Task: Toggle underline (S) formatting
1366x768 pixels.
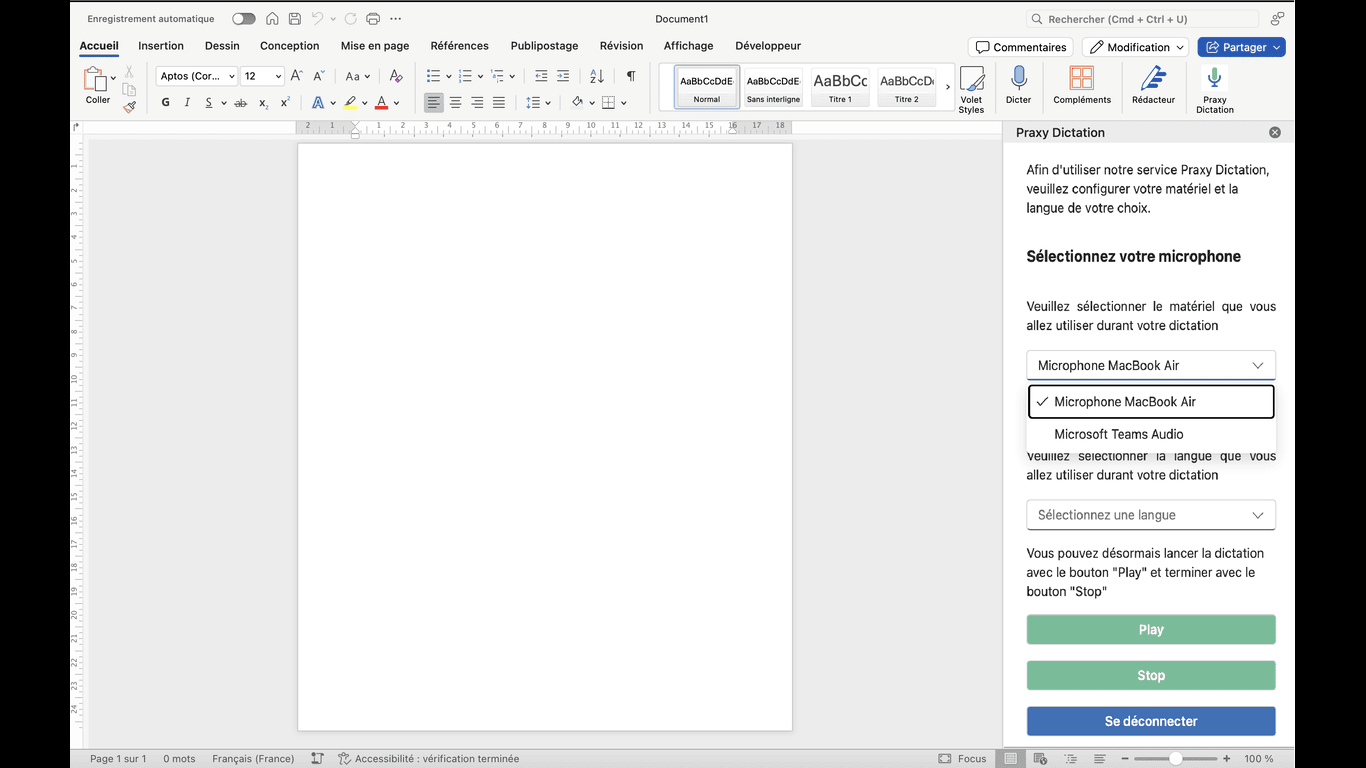Action: 209,103
